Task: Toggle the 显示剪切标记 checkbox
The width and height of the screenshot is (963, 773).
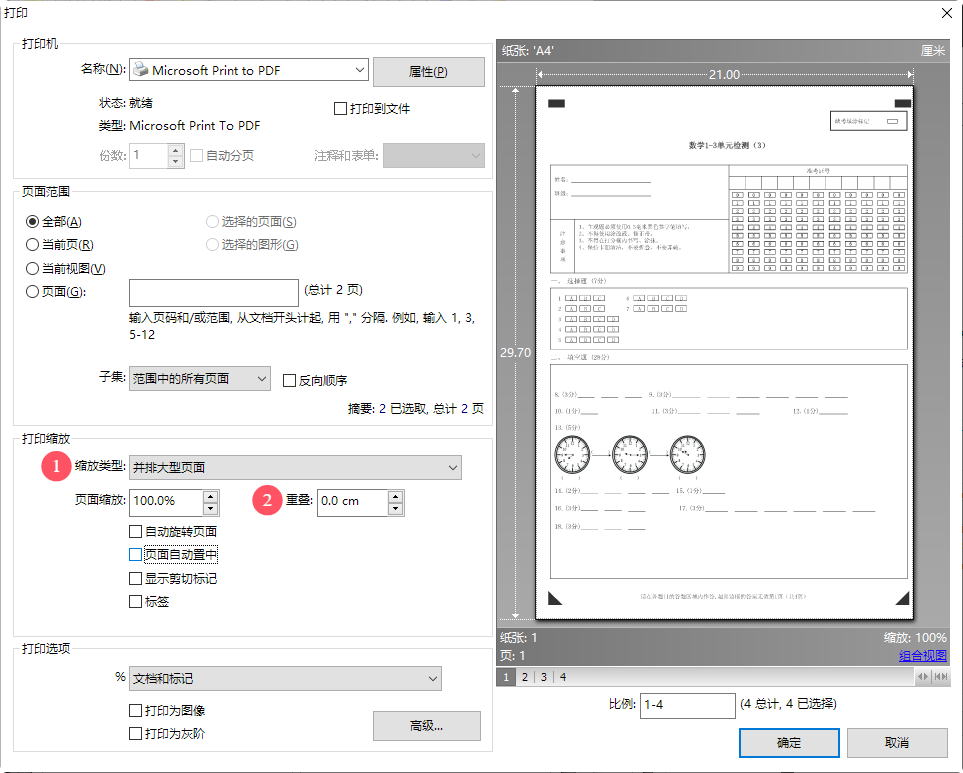Action: point(136,578)
